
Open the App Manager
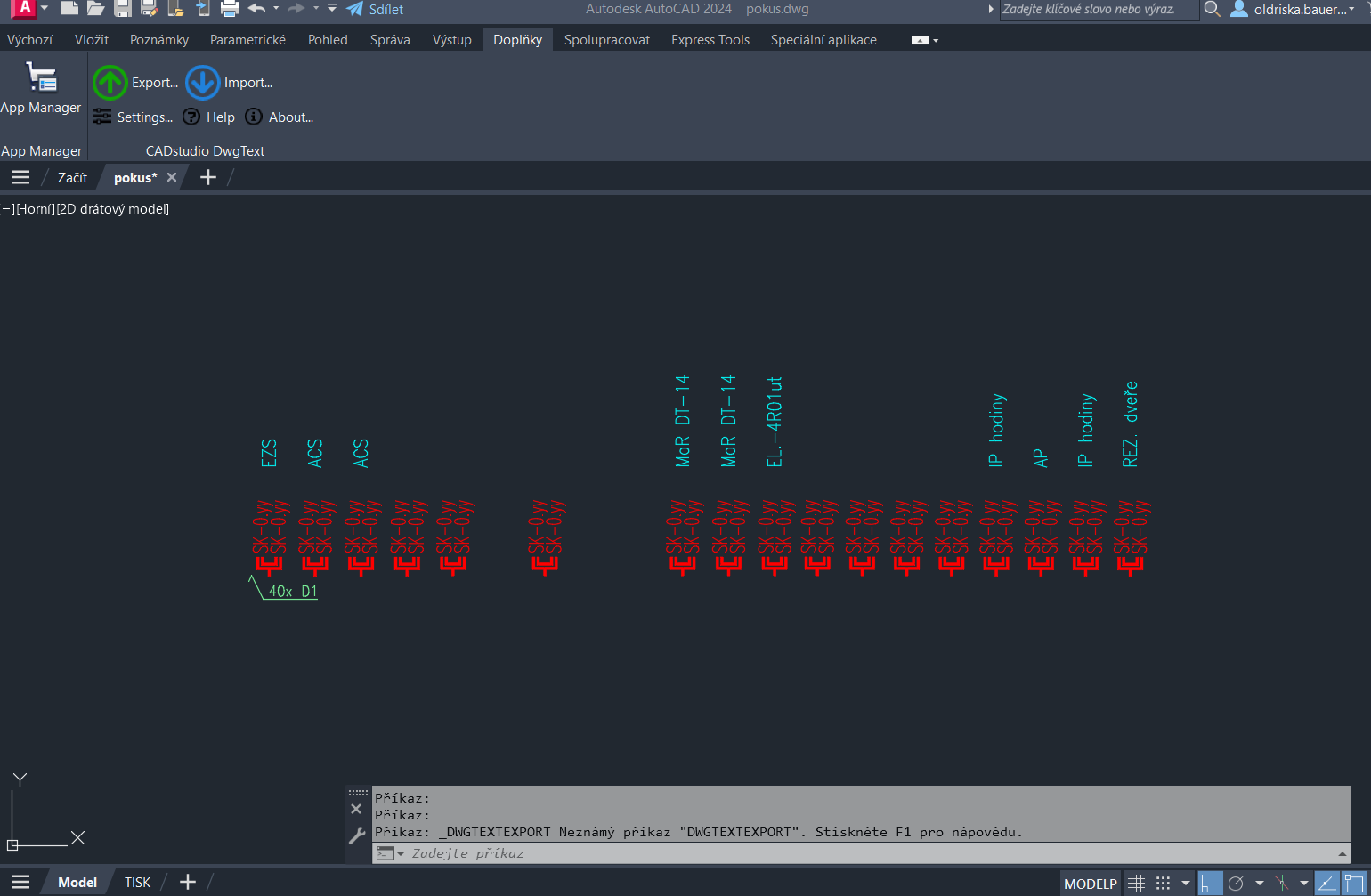pyautogui.click(x=41, y=89)
